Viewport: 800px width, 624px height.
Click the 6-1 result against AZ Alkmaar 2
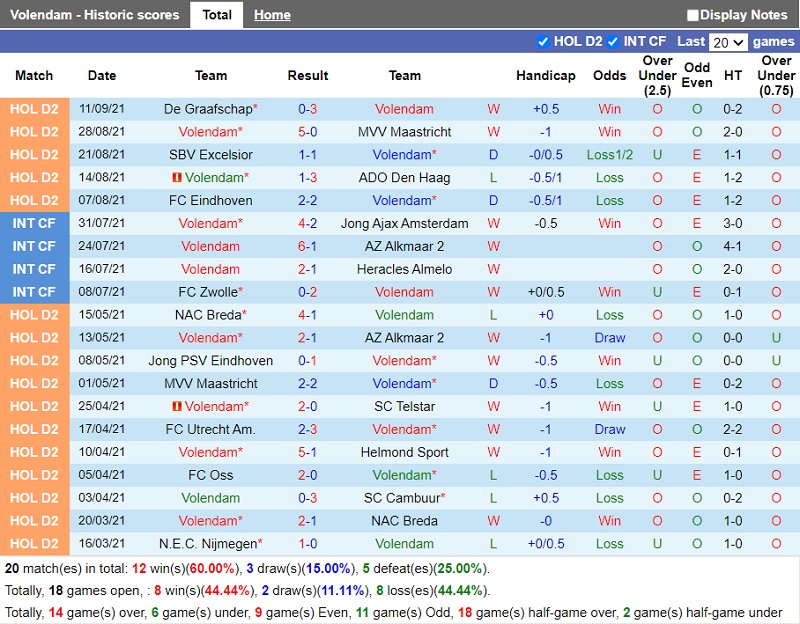(308, 246)
